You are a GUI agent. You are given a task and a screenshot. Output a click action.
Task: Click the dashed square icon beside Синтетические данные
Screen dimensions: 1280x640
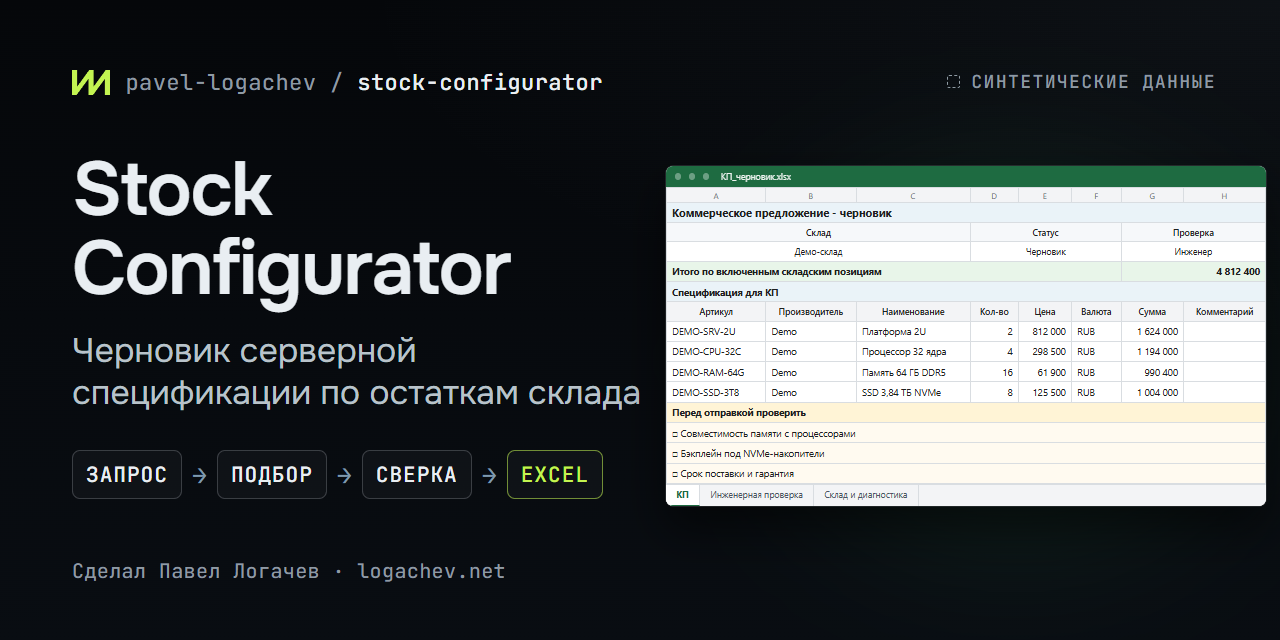(953, 82)
